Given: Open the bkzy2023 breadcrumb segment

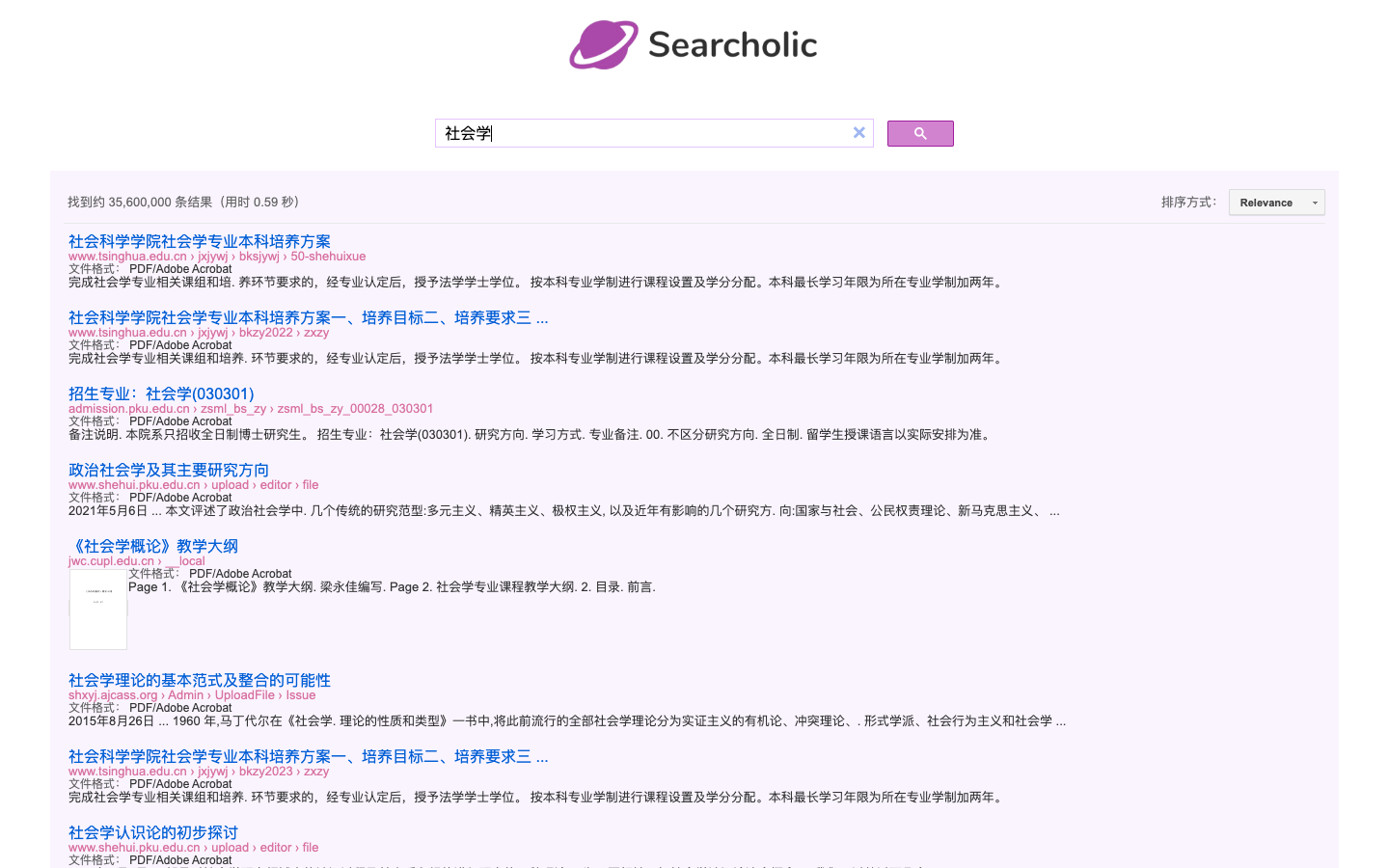Looking at the screenshot, I should pos(265,771).
